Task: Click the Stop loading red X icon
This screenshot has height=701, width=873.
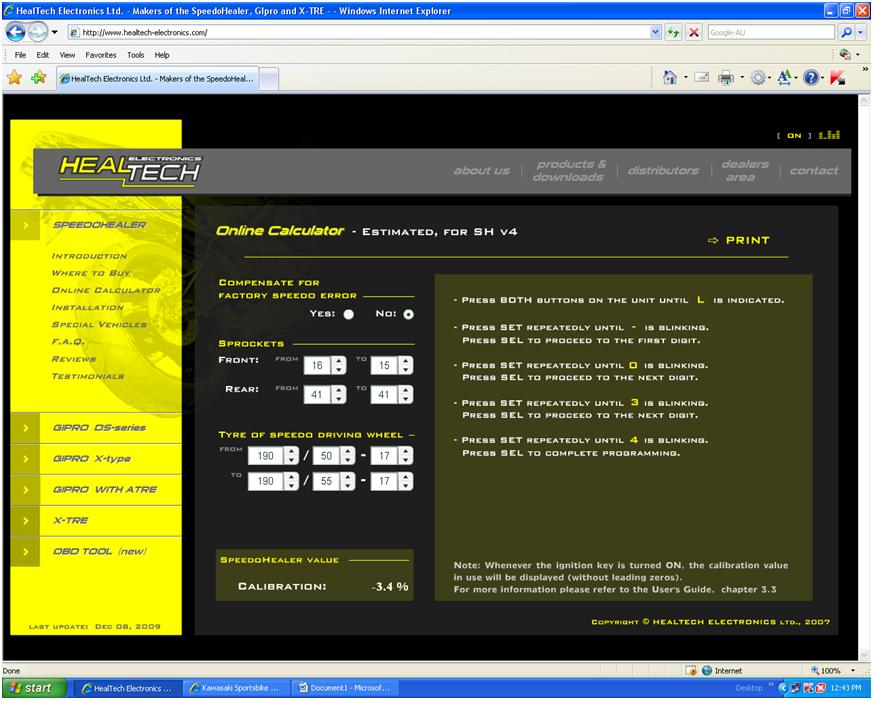Action: [x=694, y=32]
